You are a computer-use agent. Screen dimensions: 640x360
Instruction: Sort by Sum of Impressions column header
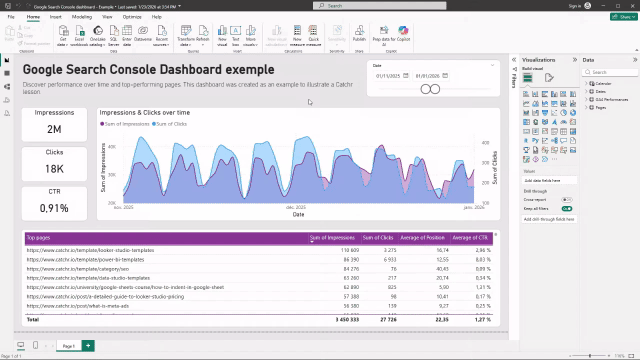pos(332,238)
